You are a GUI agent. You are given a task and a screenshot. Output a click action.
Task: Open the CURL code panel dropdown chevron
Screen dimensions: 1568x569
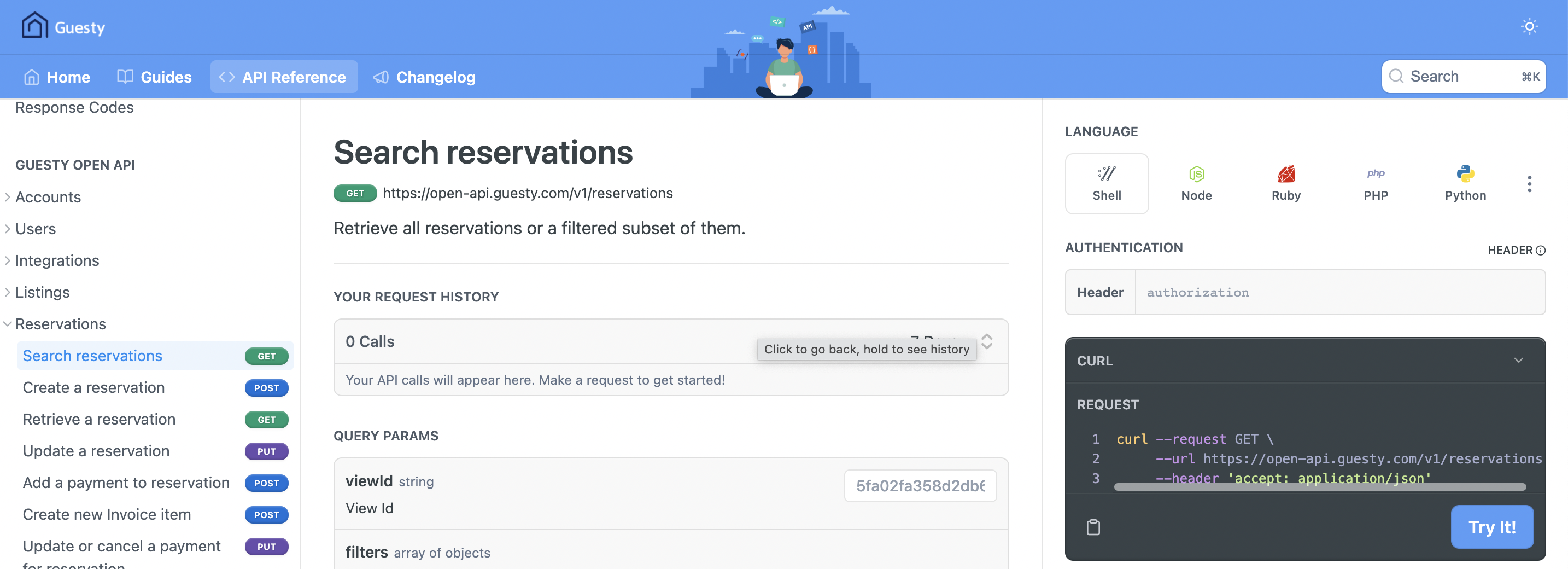click(x=1518, y=360)
